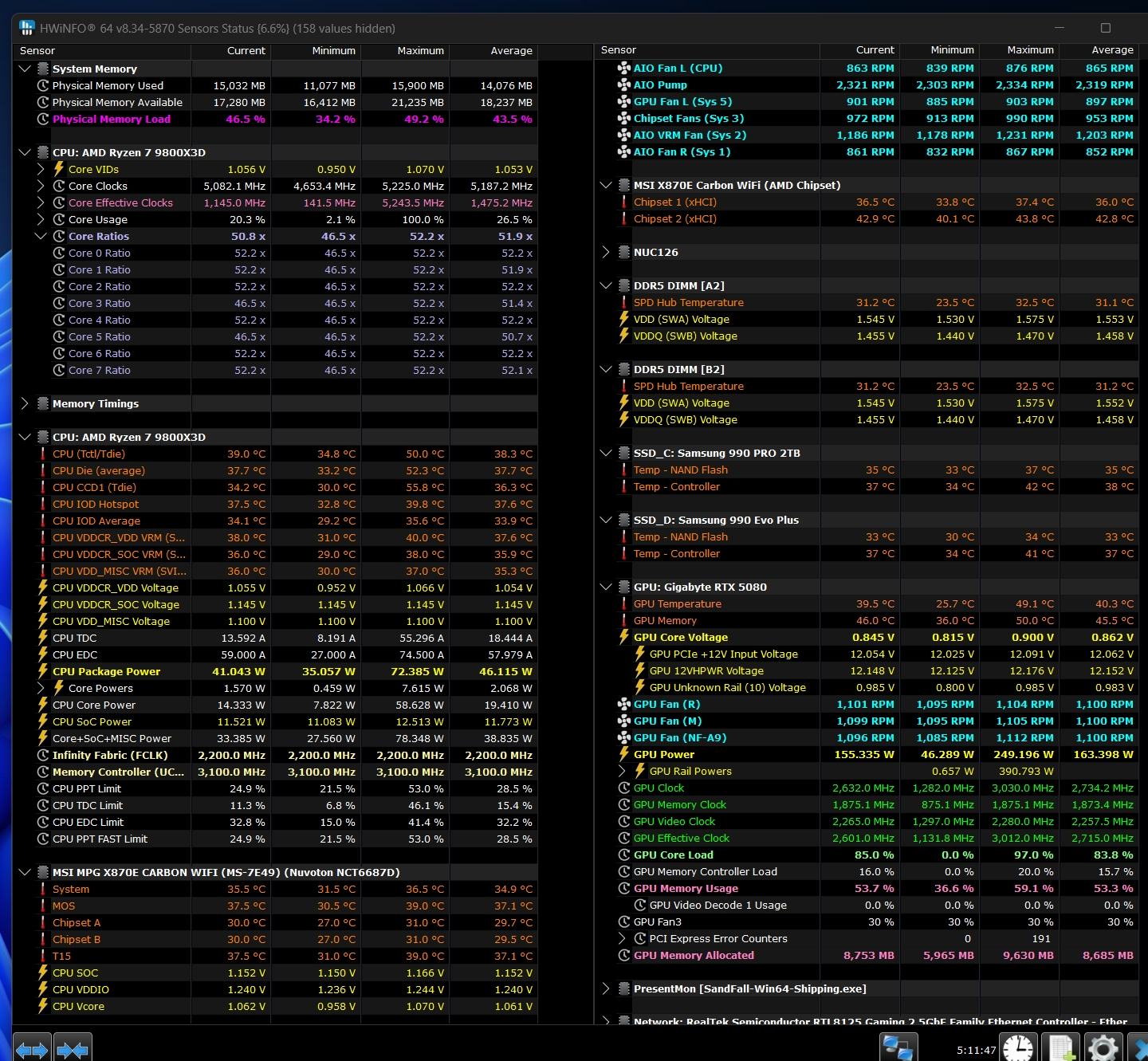The height and width of the screenshot is (1061, 1148).
Task: Expand the Core Clocks row
Action: click(x=41, y=186)
